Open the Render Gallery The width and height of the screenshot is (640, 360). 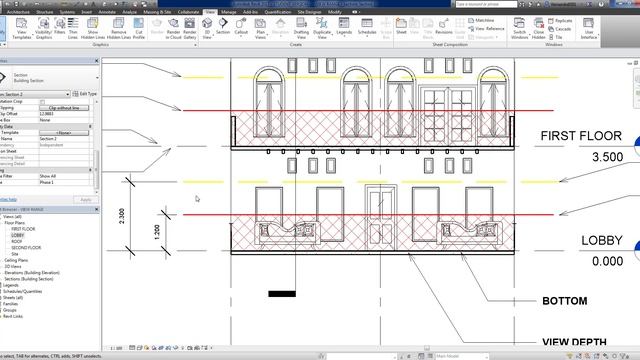tap(190, 28)
